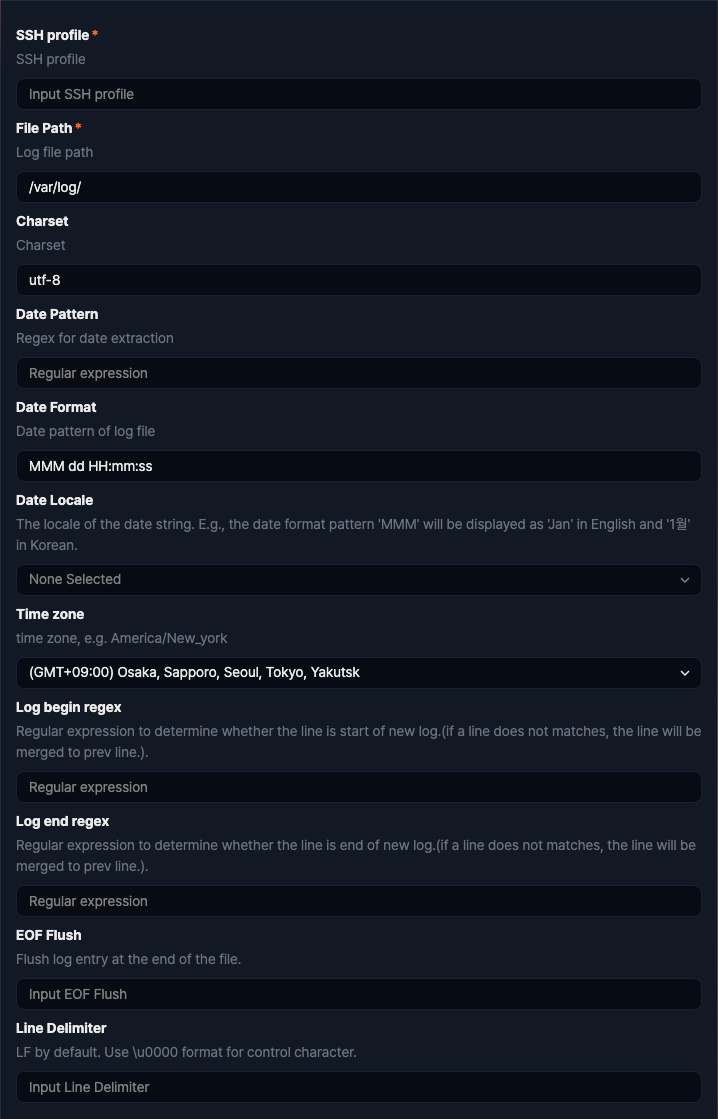718x1119 pixels.
Task: Click the bold Time zone label
Action: [50, 614]
